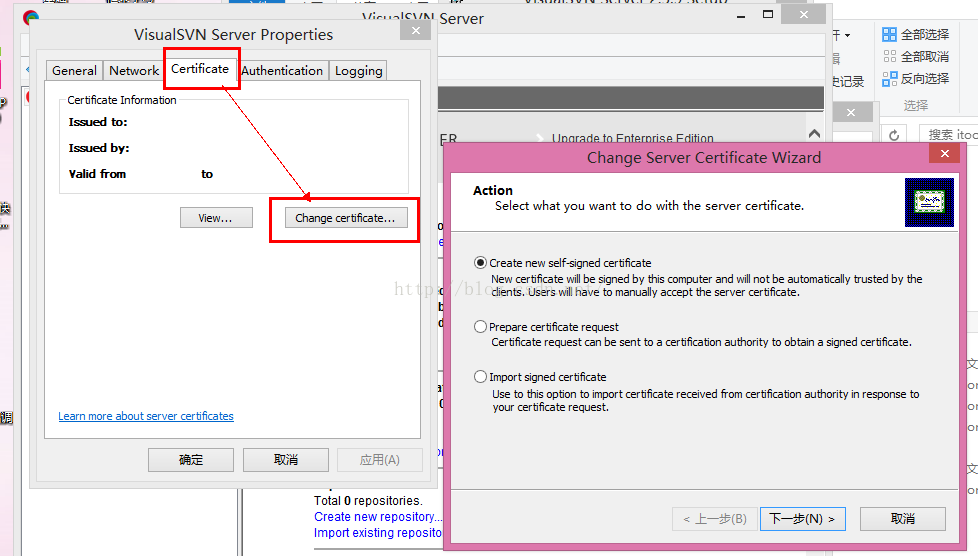This screenshot has height=556, width=978.
Task: Click the Total 0 repositories text
Action: (x=368, y=500)
